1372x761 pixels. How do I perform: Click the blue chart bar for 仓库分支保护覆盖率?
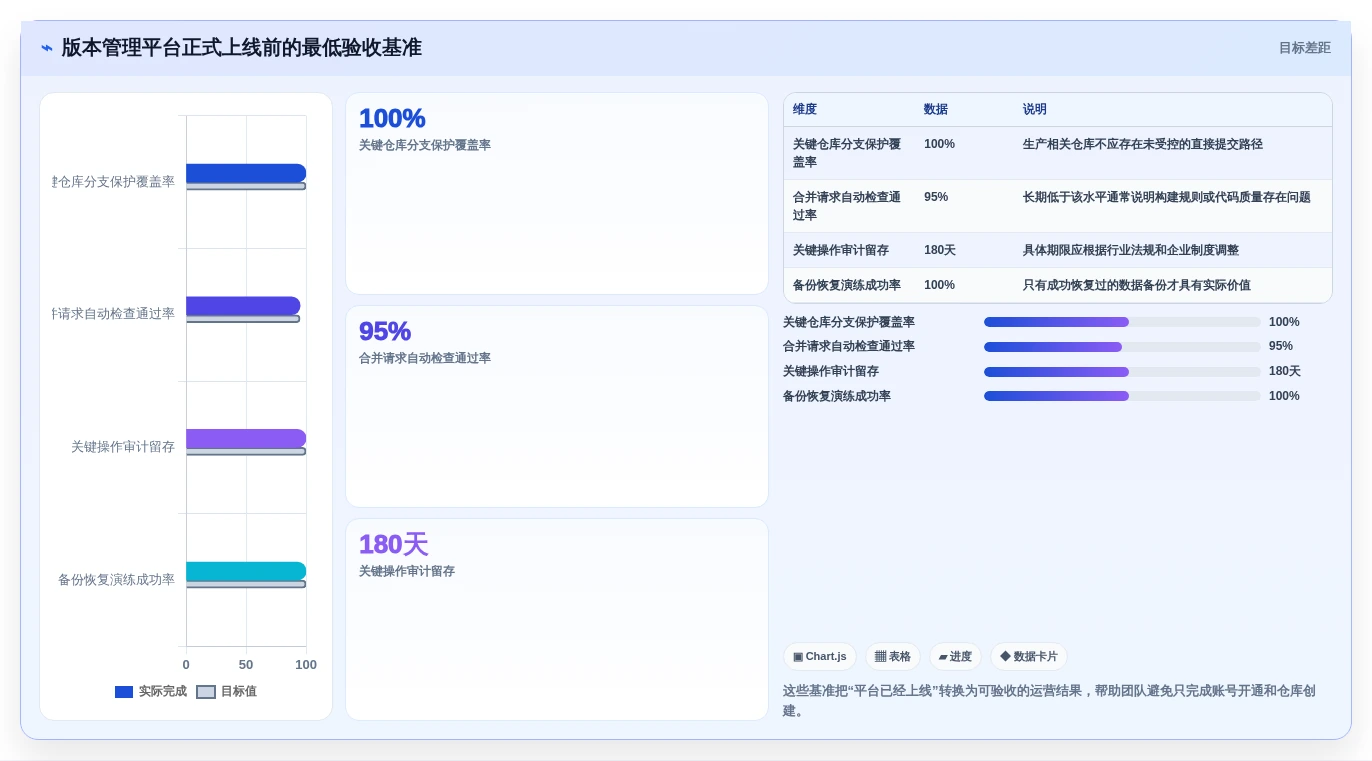[246, 173]
